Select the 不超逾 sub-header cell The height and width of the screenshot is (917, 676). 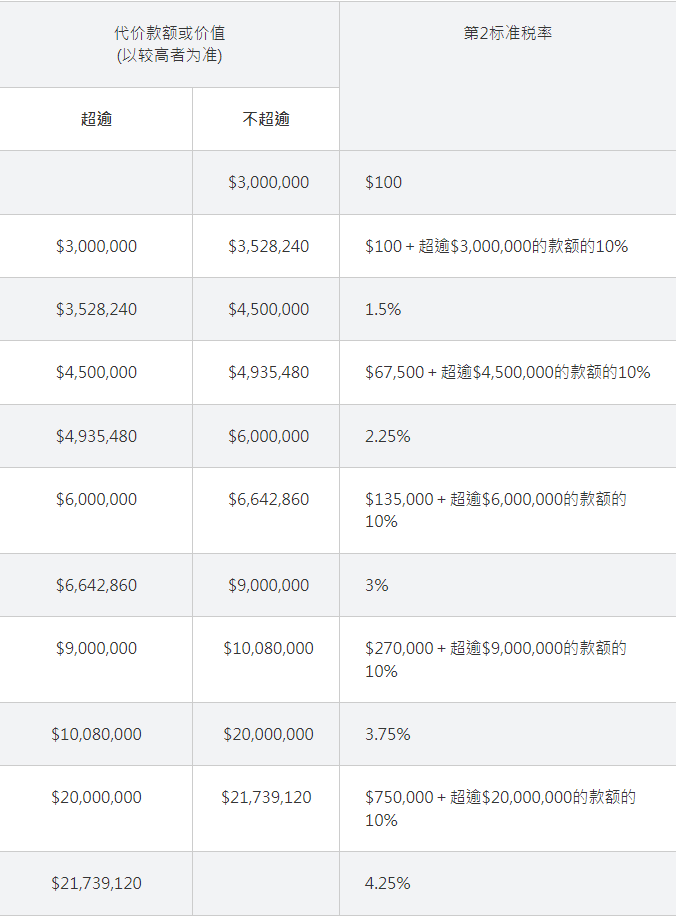click(x=266, y=119)
